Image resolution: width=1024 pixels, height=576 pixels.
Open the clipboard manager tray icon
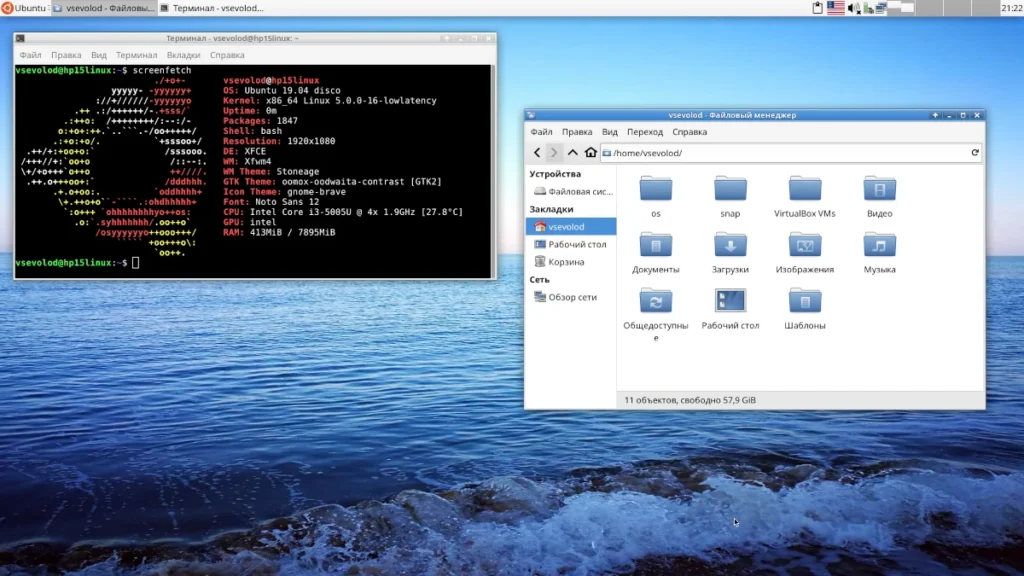(x=817, y=8)
